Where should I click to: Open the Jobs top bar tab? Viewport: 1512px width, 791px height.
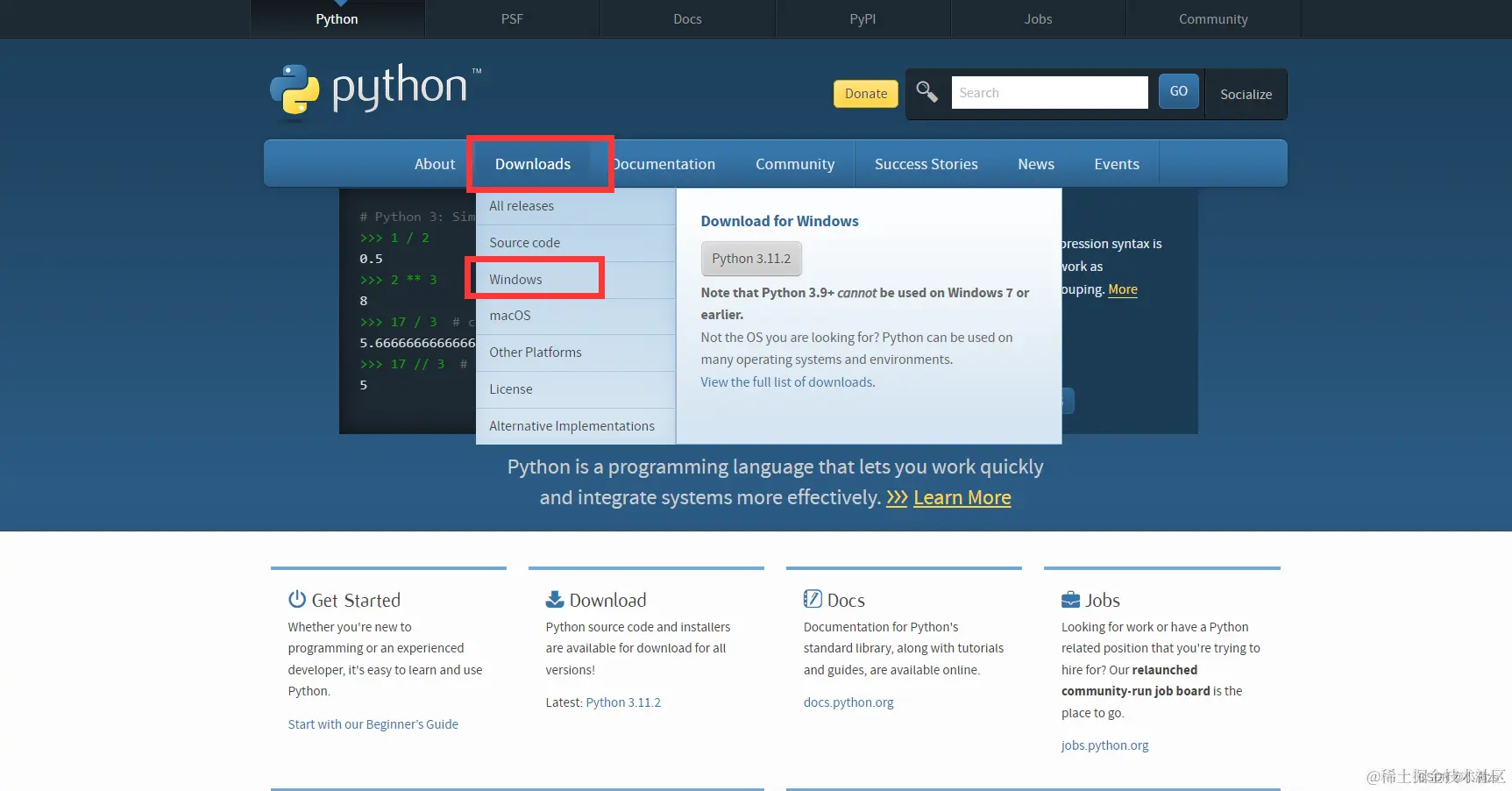pyautogui.click(x=1039, y=18)
